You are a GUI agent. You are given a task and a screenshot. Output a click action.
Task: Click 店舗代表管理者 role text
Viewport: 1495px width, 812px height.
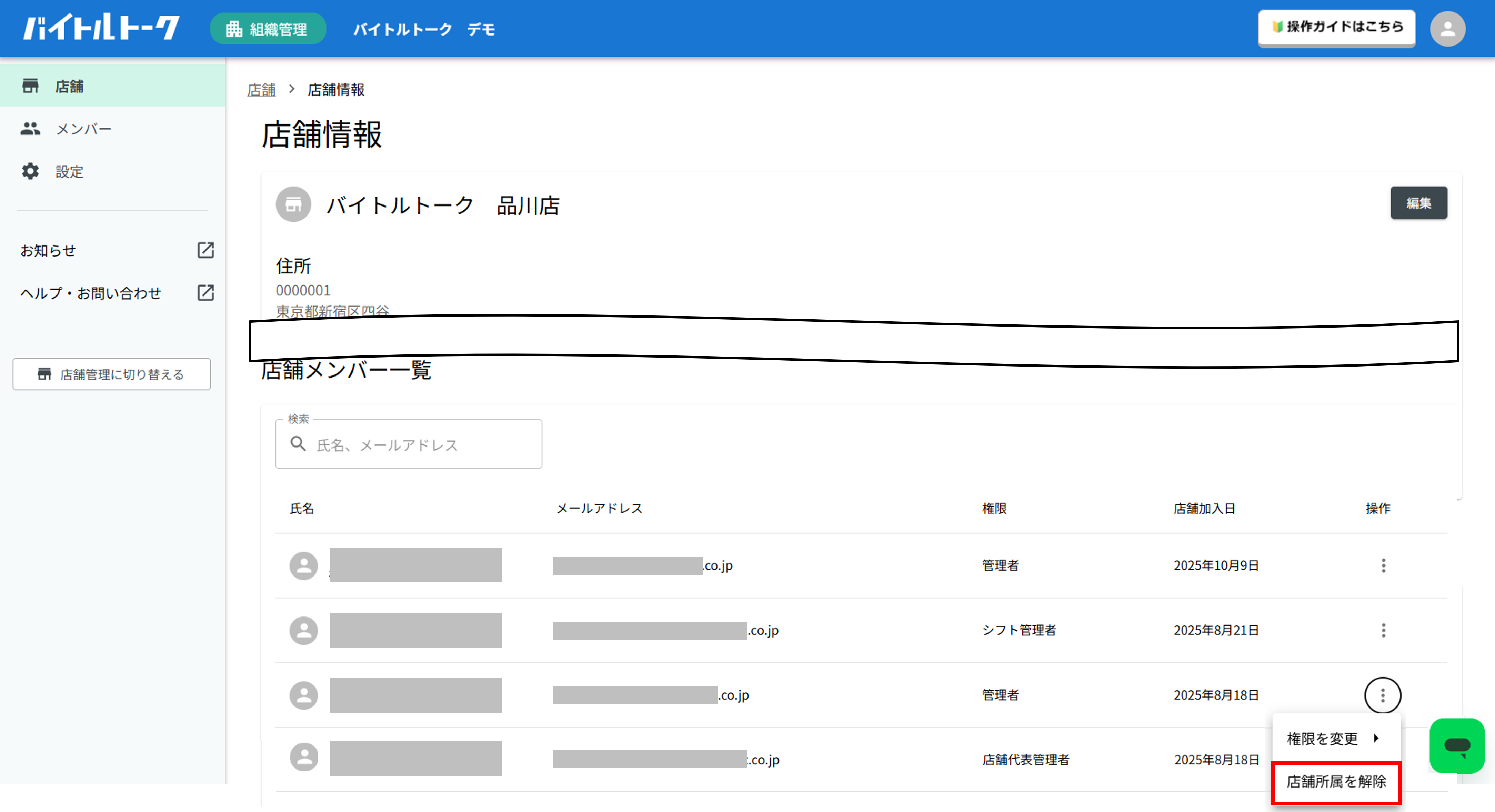point(1025,760)
